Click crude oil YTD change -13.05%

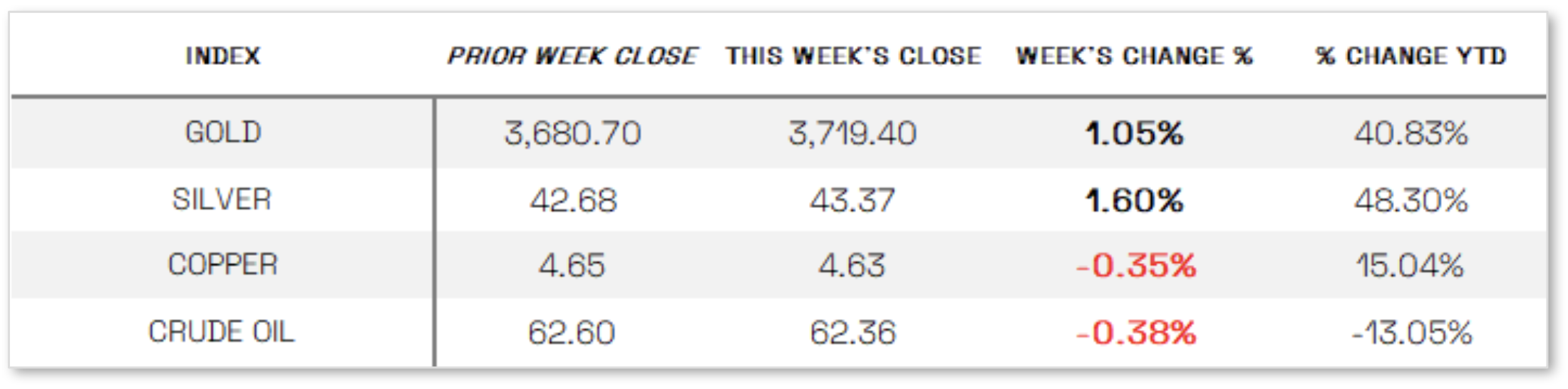[1411, 333]
